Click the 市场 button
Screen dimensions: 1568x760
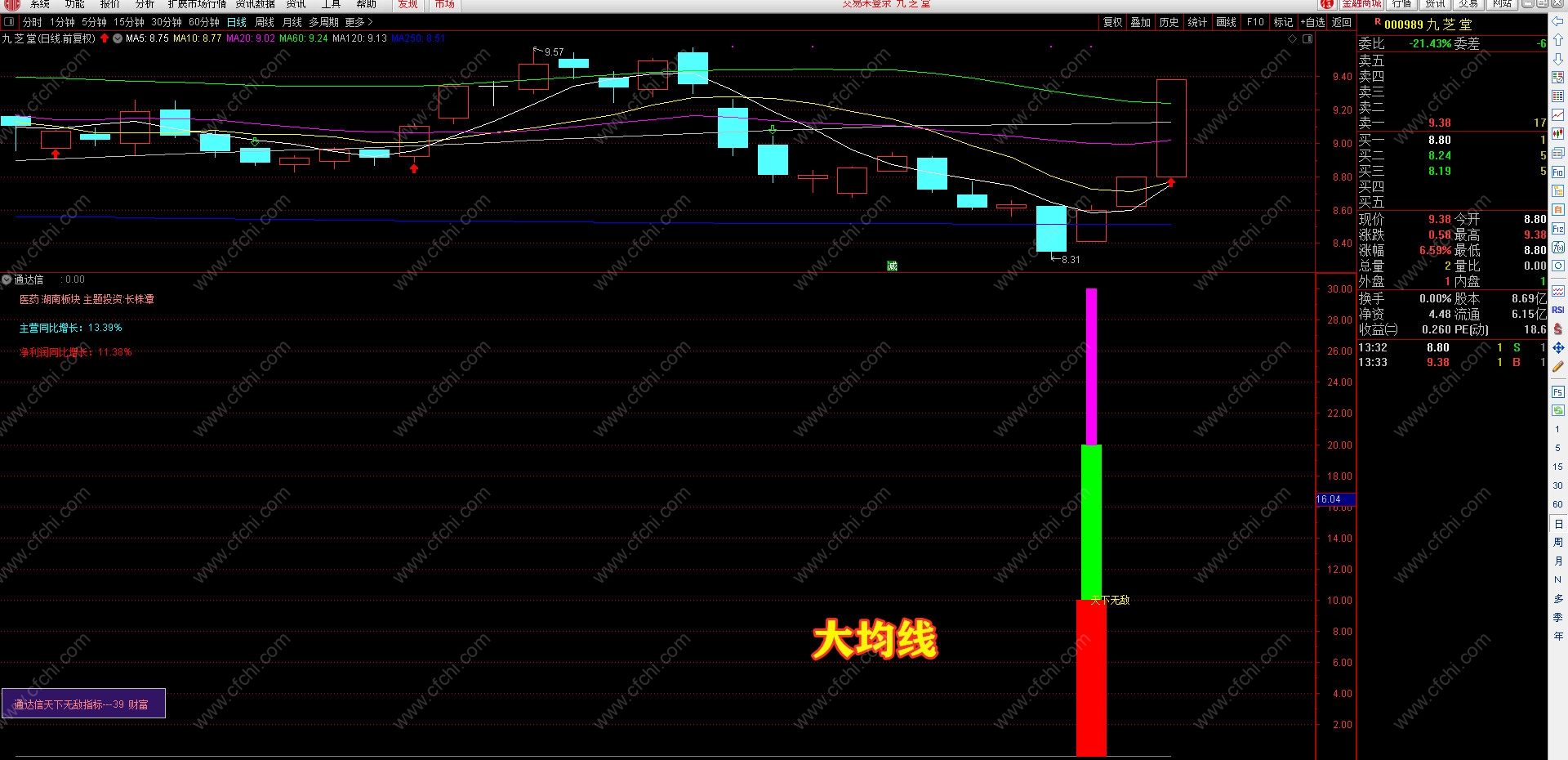[x=444, y=4]
